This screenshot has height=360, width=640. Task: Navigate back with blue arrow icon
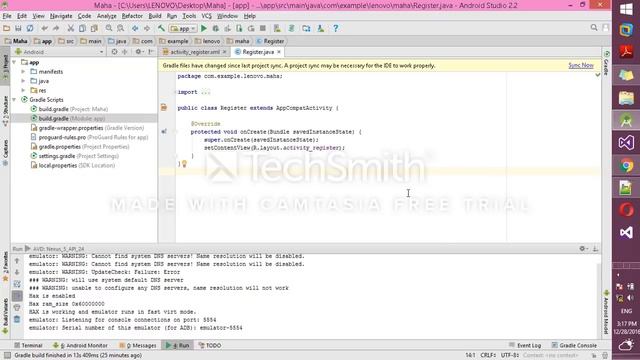click(135, 28)
